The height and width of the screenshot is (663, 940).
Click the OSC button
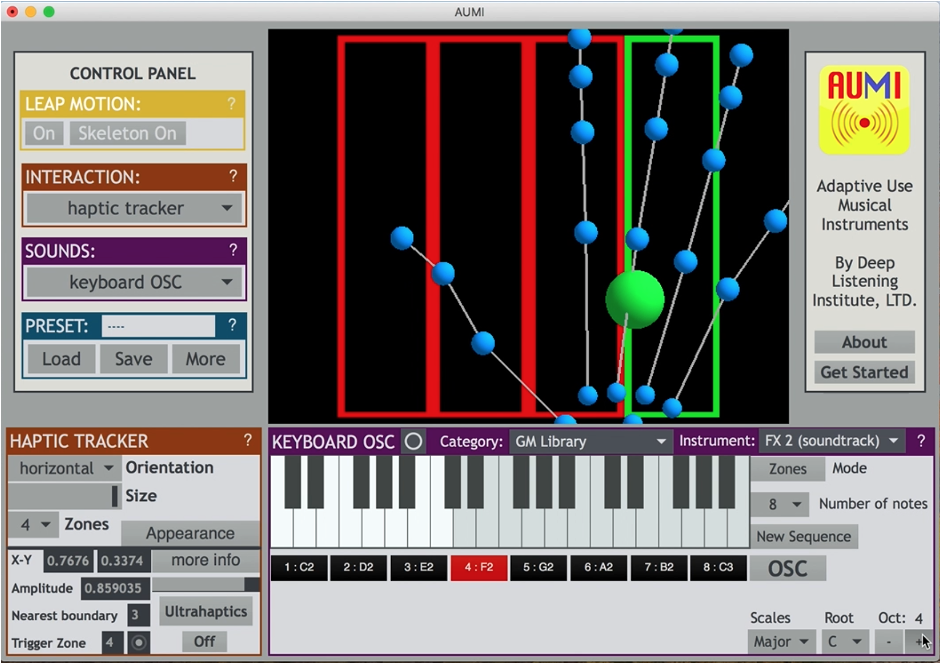point(787,568)
